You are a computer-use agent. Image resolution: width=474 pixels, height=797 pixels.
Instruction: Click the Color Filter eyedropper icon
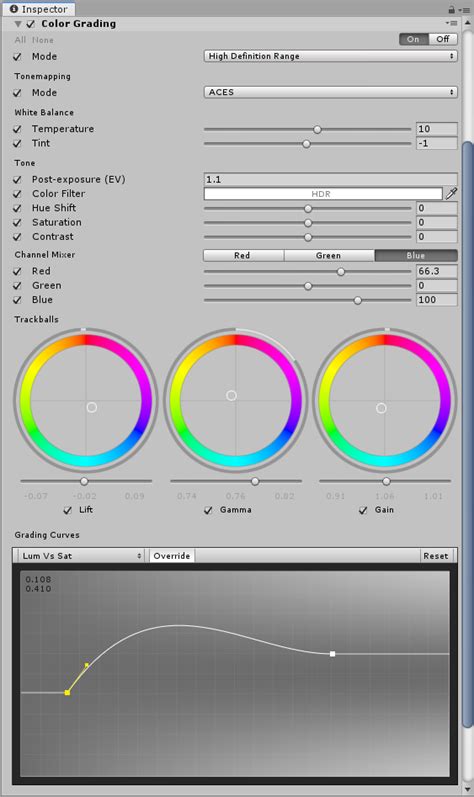[x=451, y=194]
